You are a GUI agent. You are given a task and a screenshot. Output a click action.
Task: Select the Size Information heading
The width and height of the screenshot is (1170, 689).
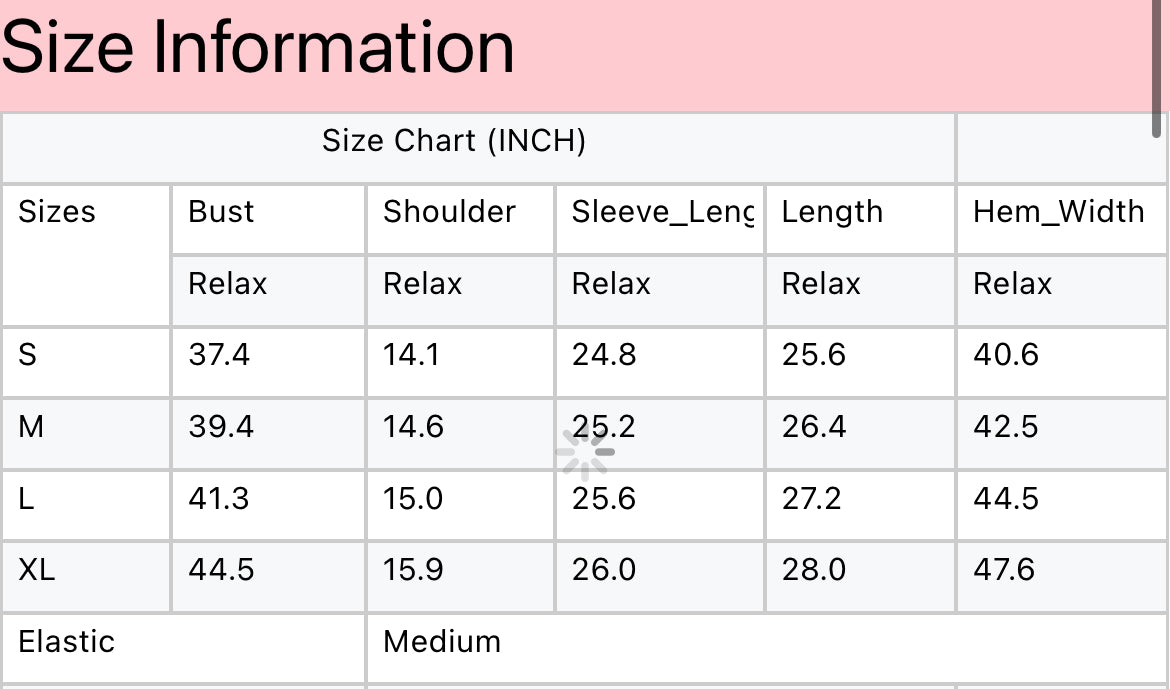point(258,48)
